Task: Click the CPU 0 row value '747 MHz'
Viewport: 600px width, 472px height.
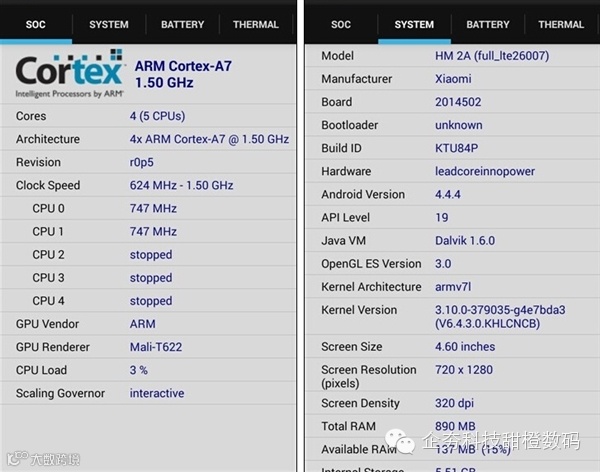Action: [153, 208]
